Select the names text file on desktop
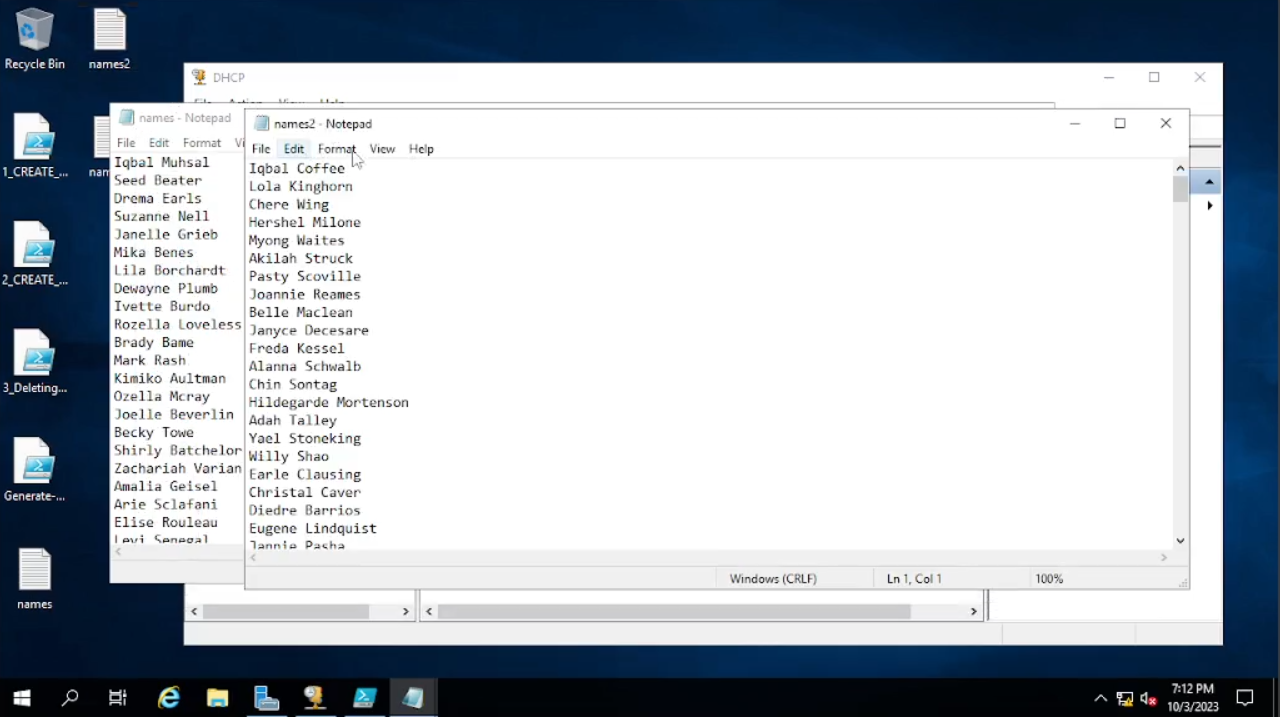 (34, 578)
